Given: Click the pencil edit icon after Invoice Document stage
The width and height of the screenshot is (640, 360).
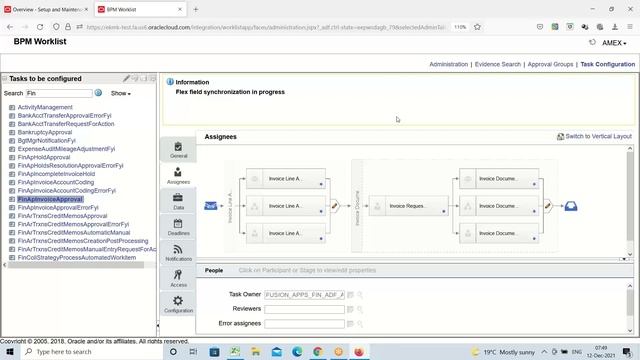Looking at the screenshot, I should [548, 206].
